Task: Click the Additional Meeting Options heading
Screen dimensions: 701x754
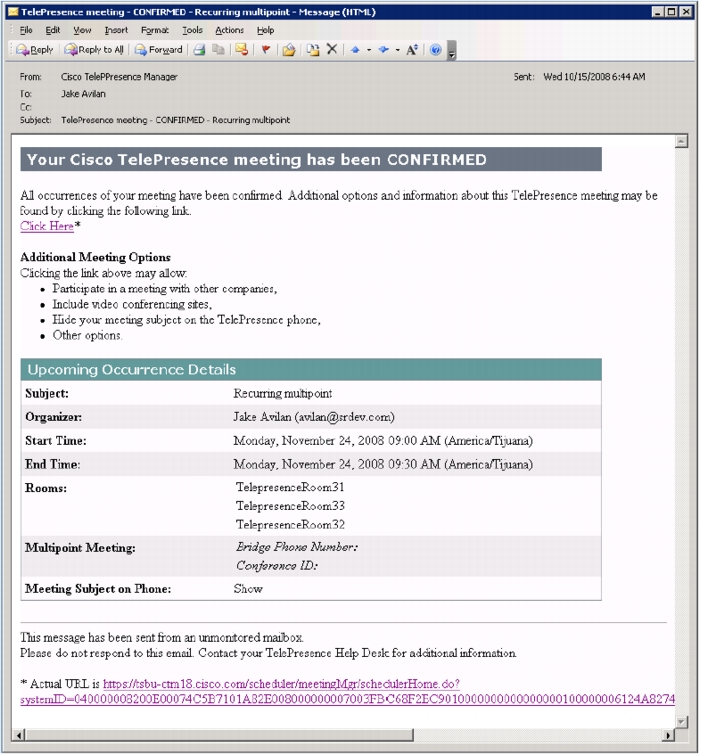Action: [95, 257]
